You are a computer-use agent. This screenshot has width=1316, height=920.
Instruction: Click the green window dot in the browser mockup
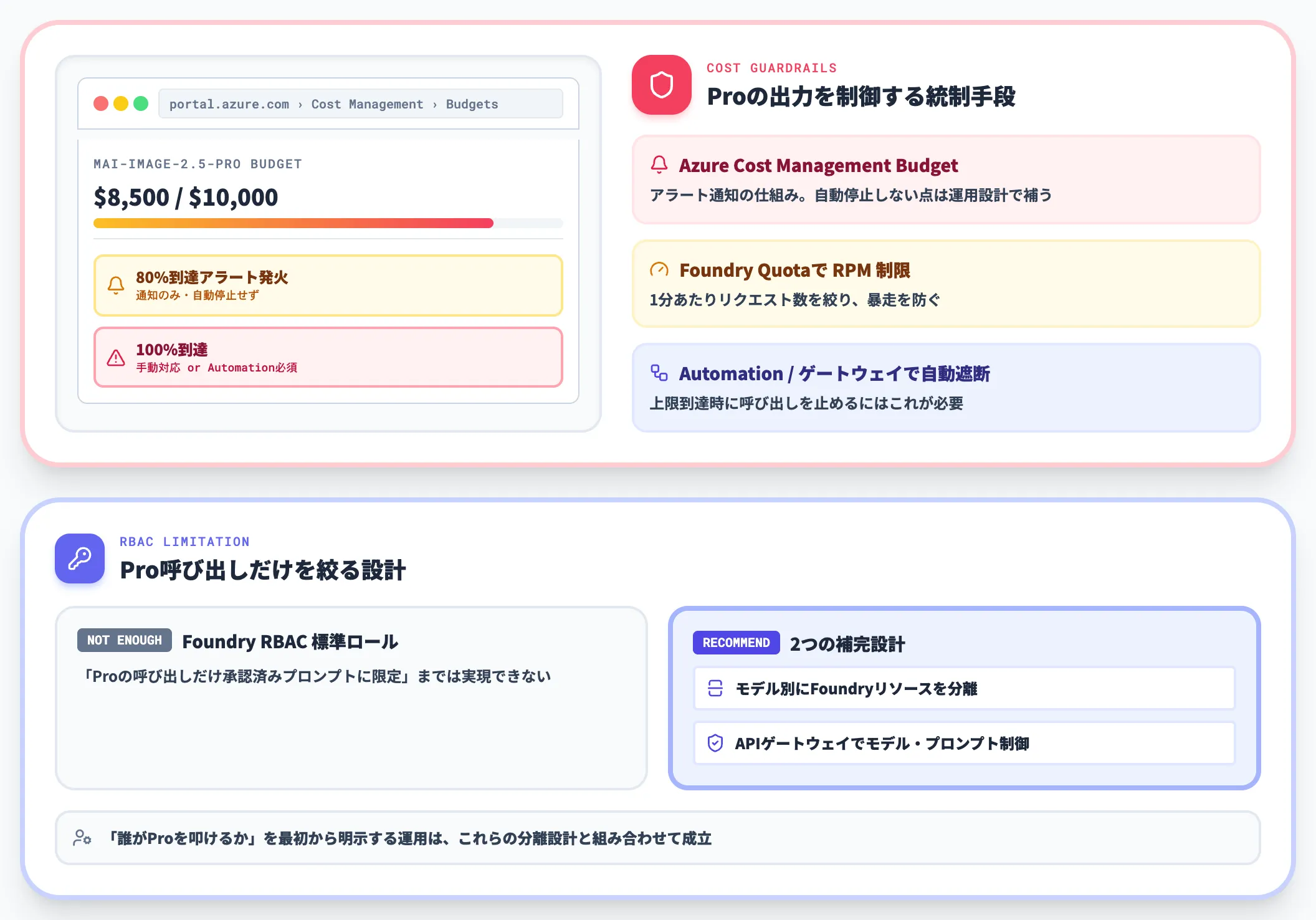141,103
